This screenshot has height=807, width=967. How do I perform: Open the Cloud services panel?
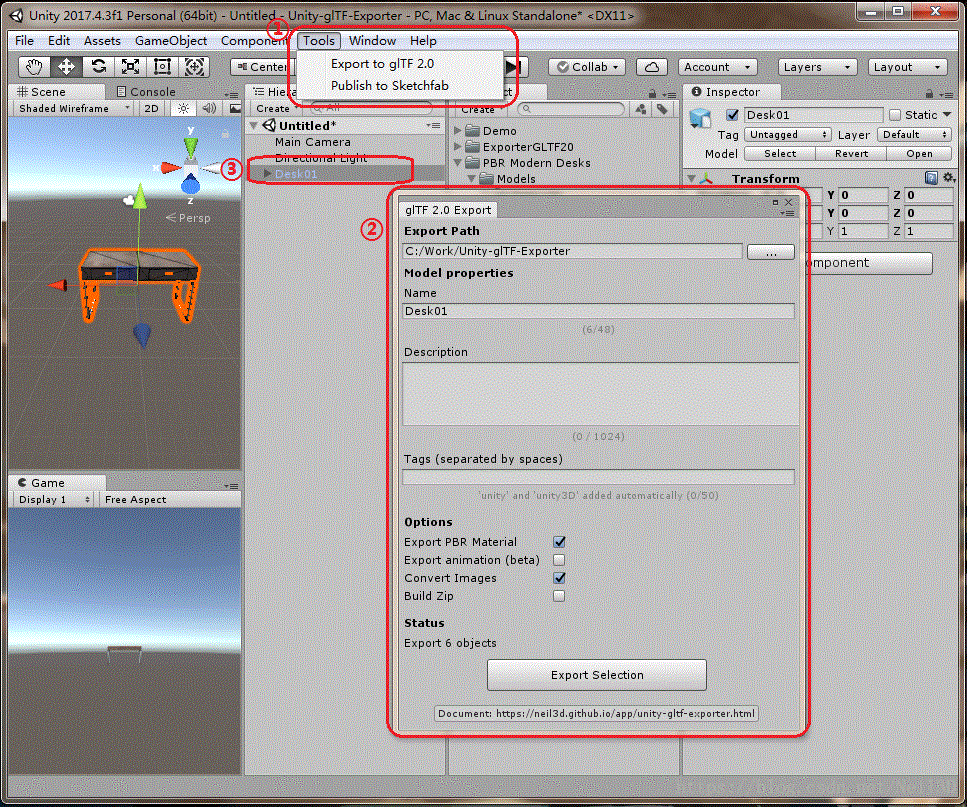(x=651, y=67)
